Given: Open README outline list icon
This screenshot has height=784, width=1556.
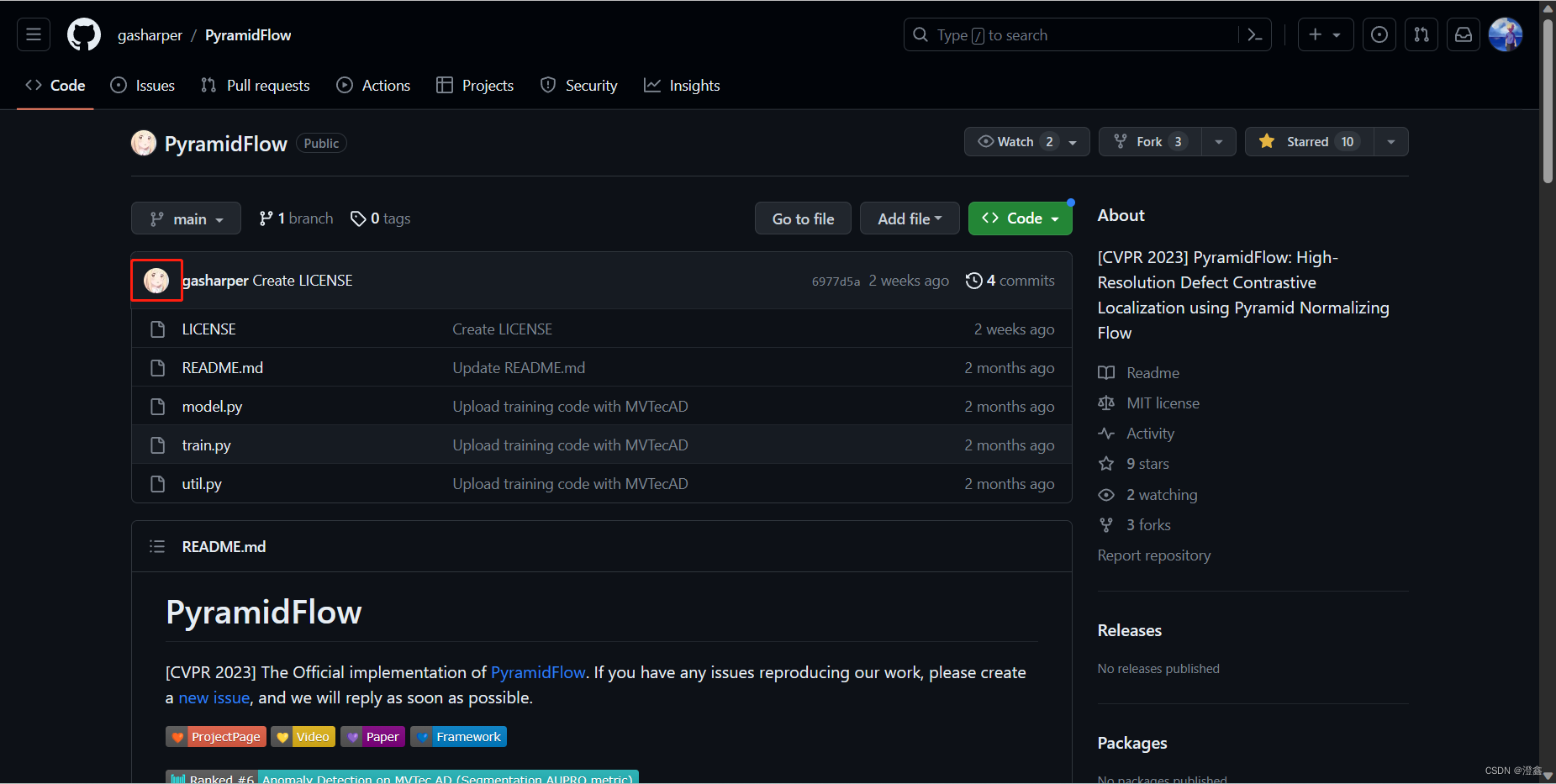Looking at the screenshot, I should [157, 547].
